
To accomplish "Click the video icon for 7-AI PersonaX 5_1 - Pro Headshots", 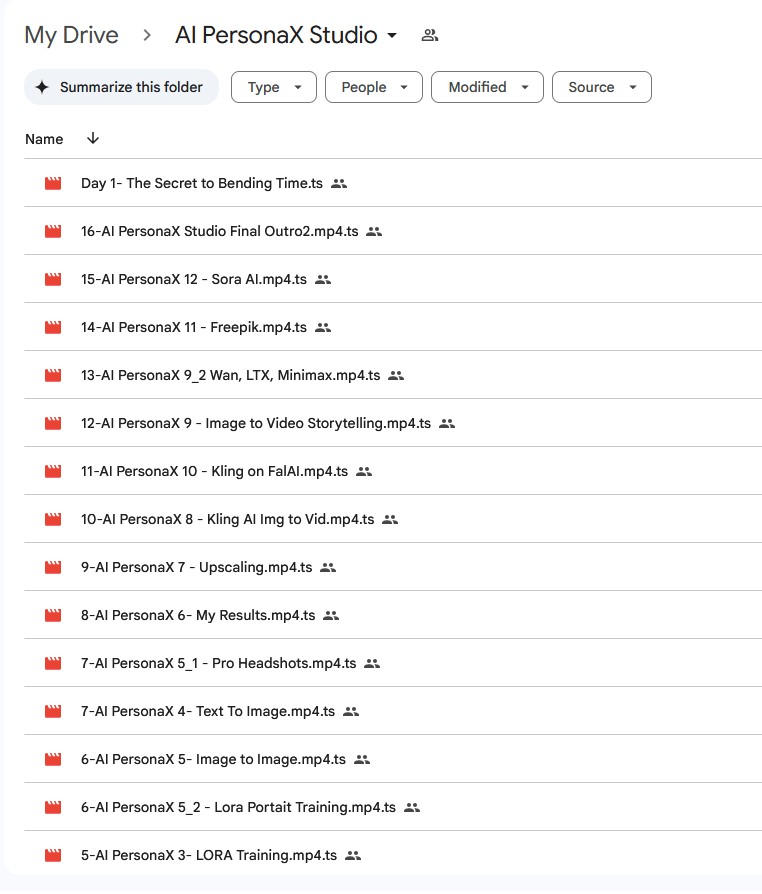I will pyautogui.click(x=53, y=663).
